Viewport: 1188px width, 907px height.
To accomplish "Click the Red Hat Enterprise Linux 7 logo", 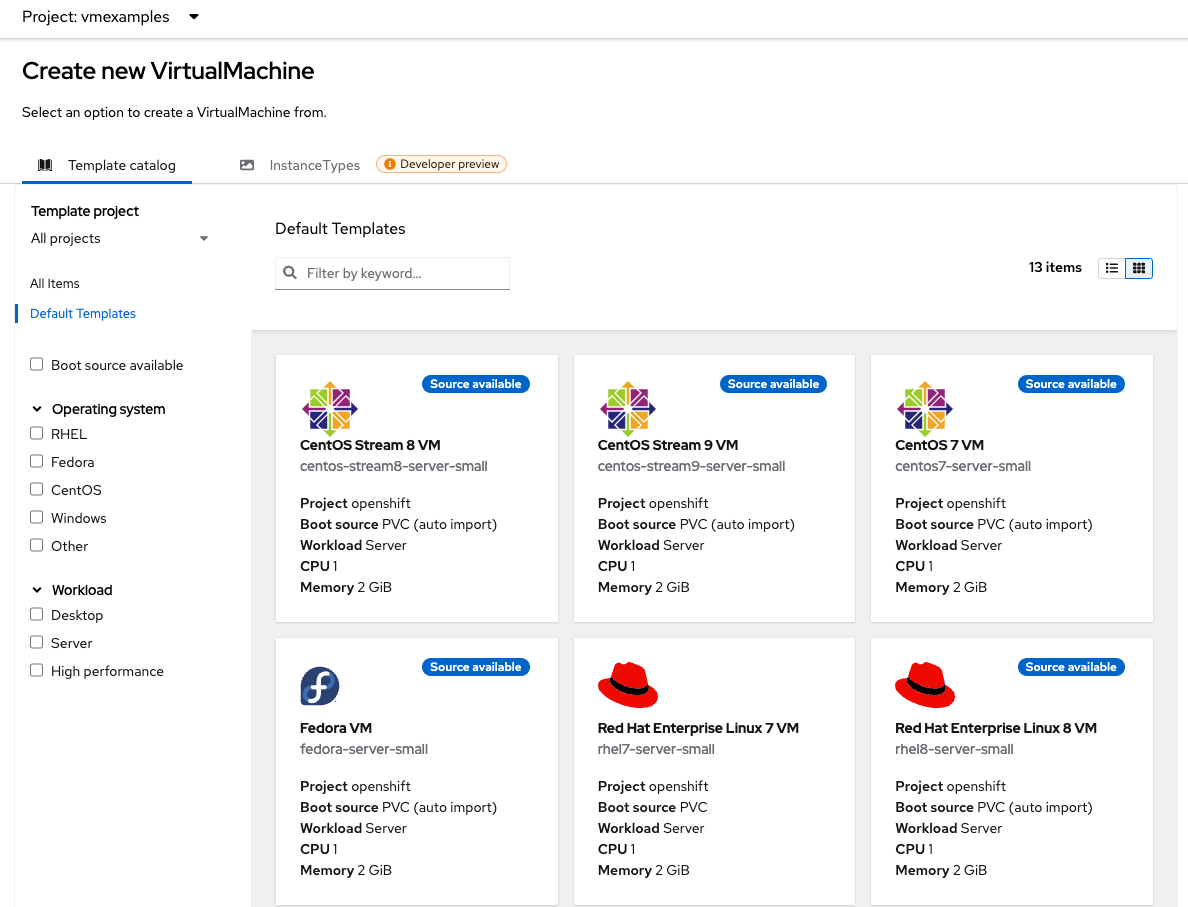I will [627, 684].
